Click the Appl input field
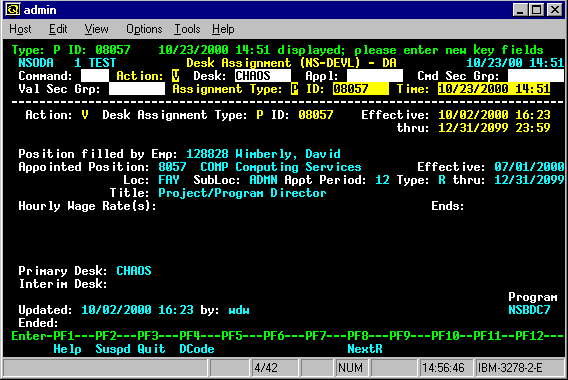568x380 pixels. click(375, 76)
